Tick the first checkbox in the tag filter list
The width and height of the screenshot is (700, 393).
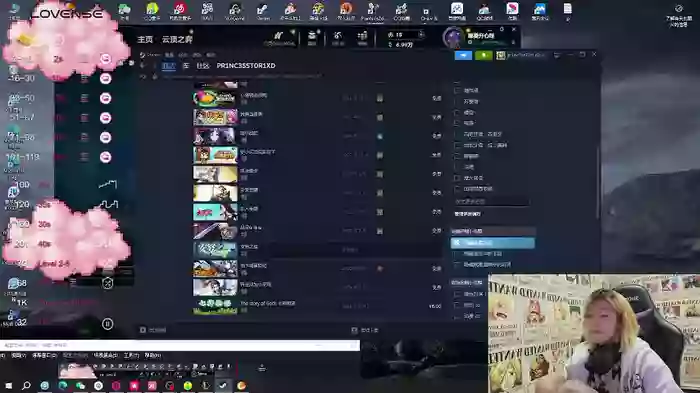(x=457, y=90)
